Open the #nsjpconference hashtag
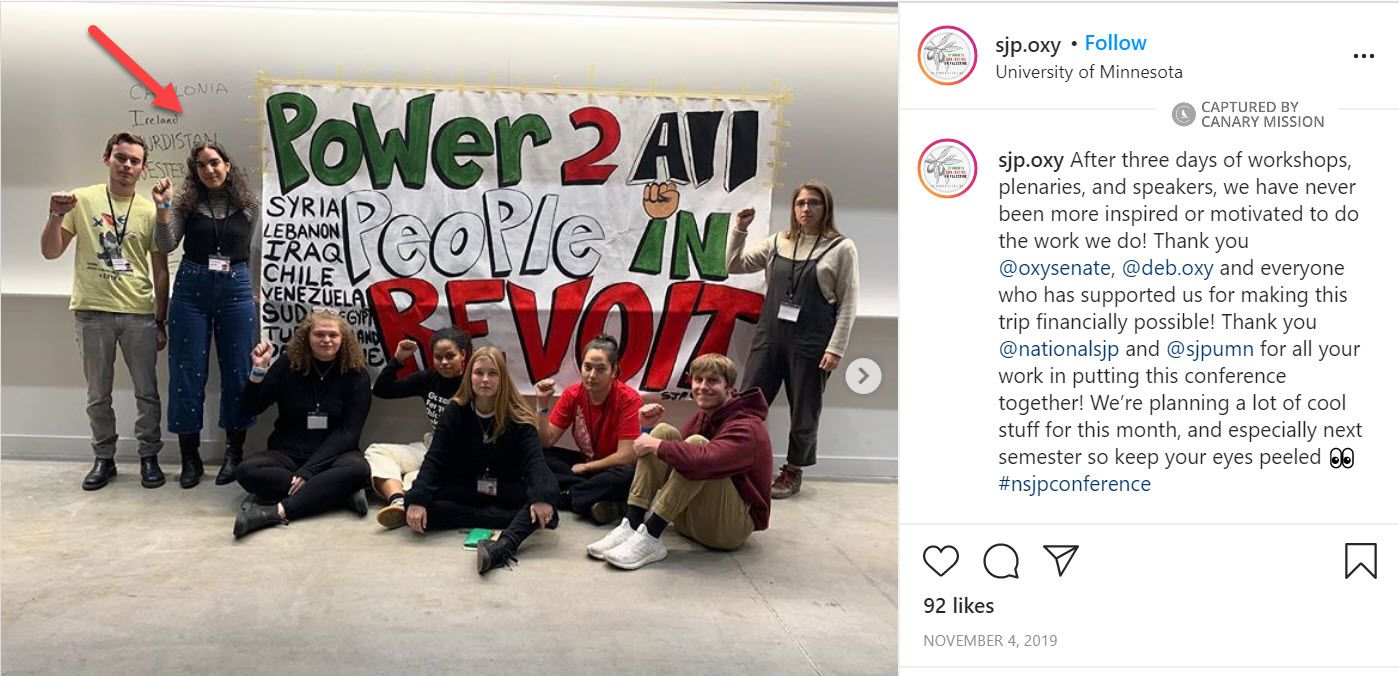This screenshot has width=1399, height=676. click(x=1074, y=484)
